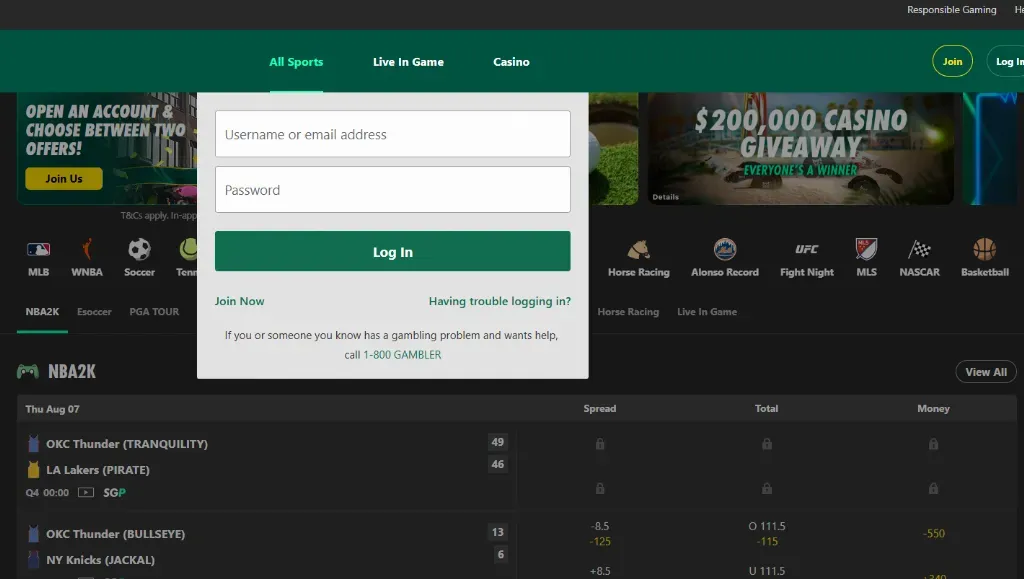
Task: Switch to the Live In Game tab
Action: (x=408, y=62)
